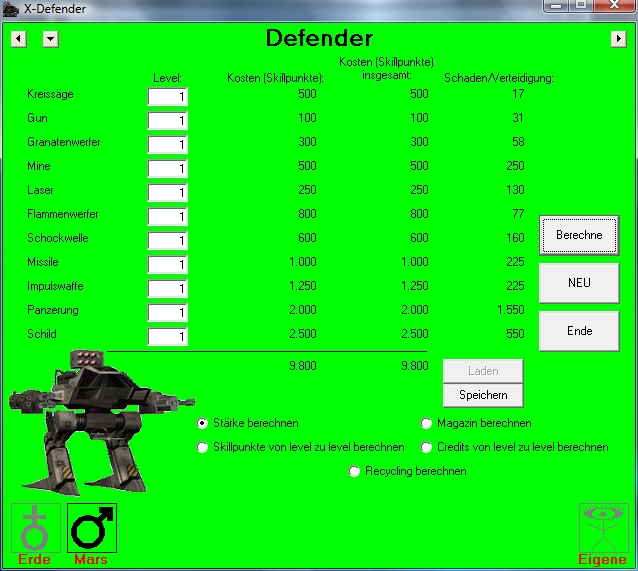Click Granatenwerfer damage value 58
The width and height of the screenshot is (638, 571).
[x=518, y=142]
